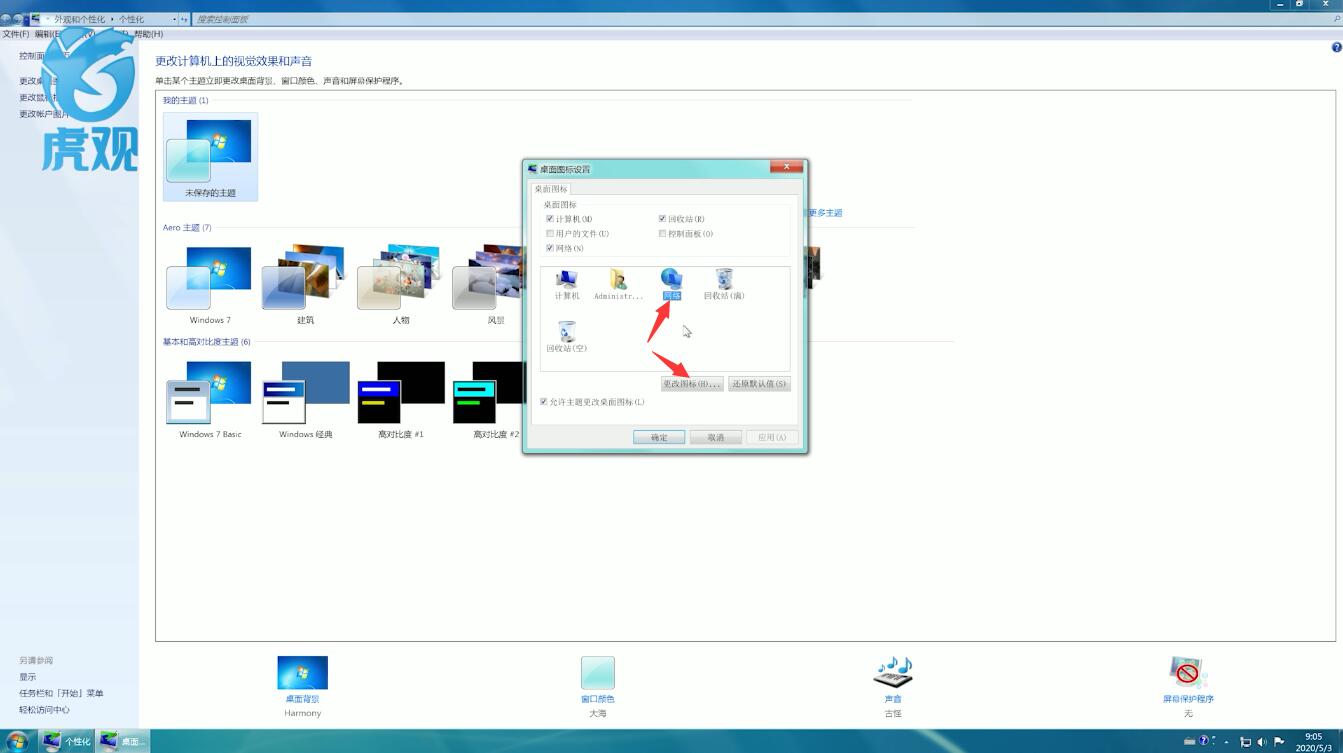
Task: Click 个性化 breadcrumb in the address bar
Action: coord(131,19)
